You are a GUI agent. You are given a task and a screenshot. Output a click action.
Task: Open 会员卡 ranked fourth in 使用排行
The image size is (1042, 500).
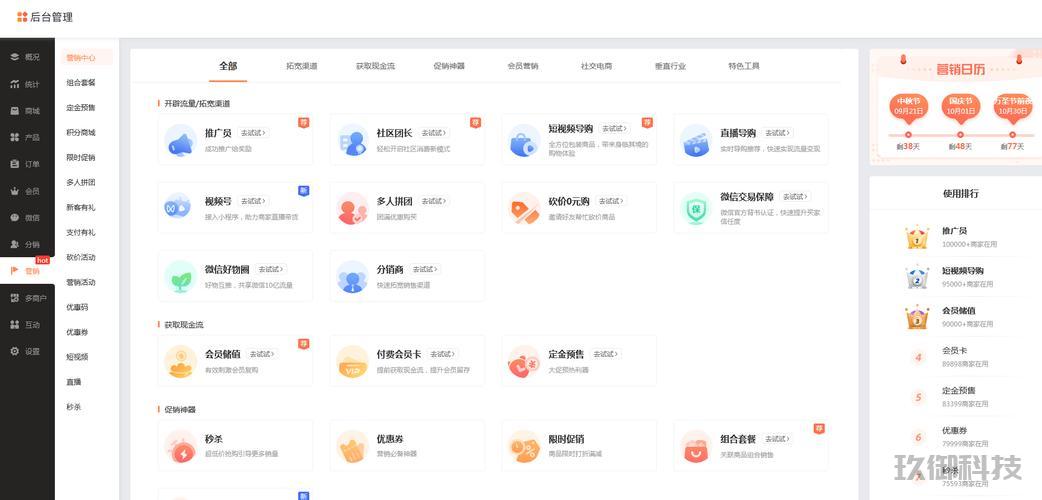pyautogui.click(x=955, y=350)
